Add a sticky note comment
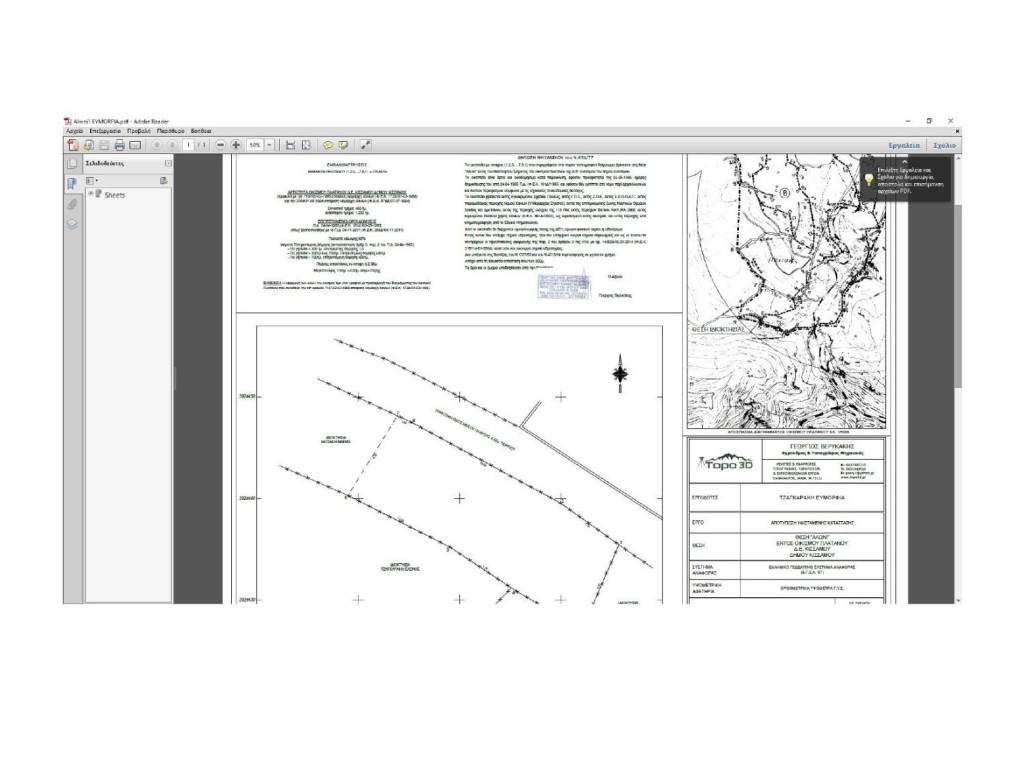1024x768 pixels. tap(327, 145)
